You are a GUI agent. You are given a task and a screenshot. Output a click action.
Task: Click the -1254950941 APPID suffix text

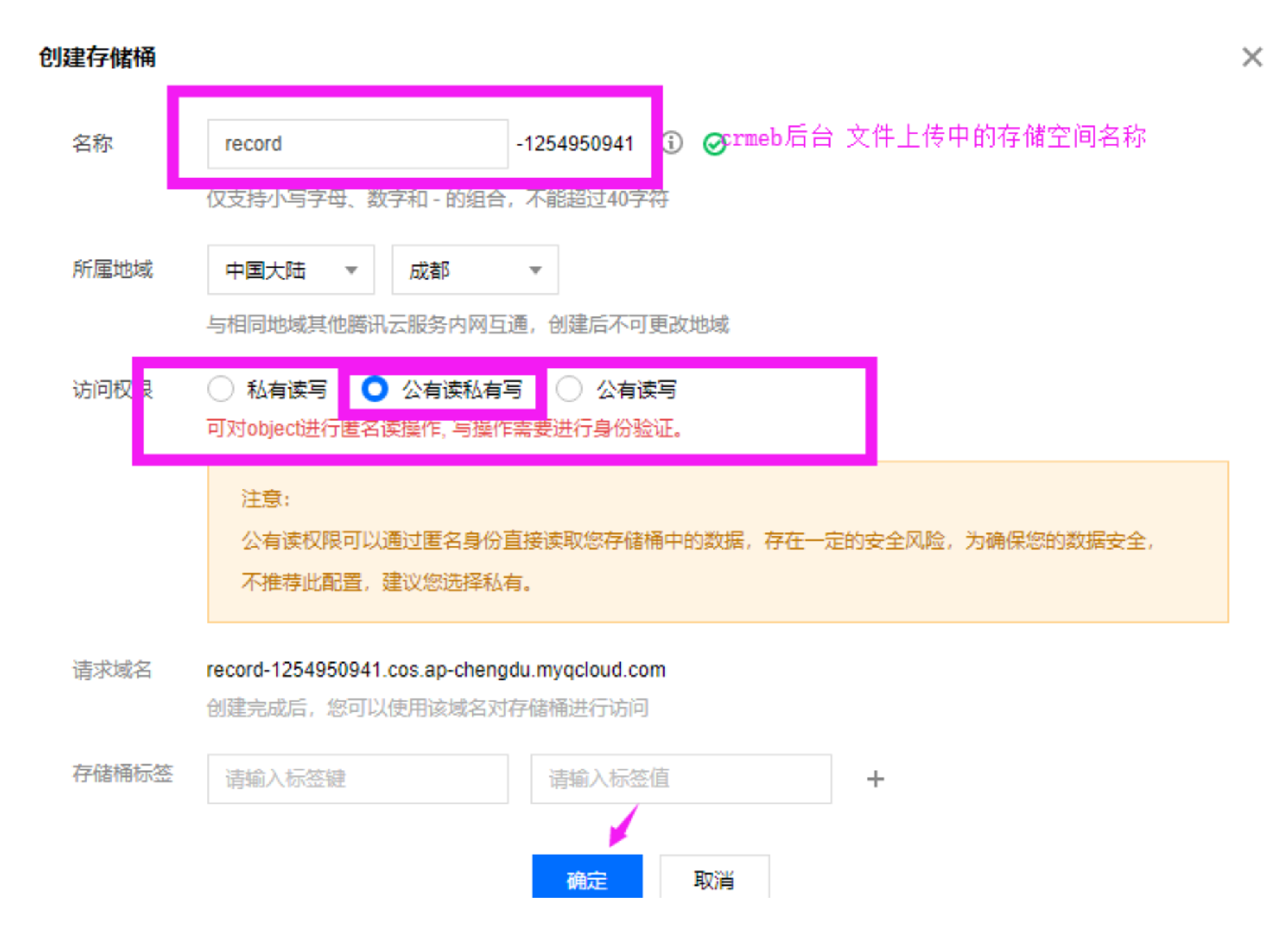pos(575,144)
